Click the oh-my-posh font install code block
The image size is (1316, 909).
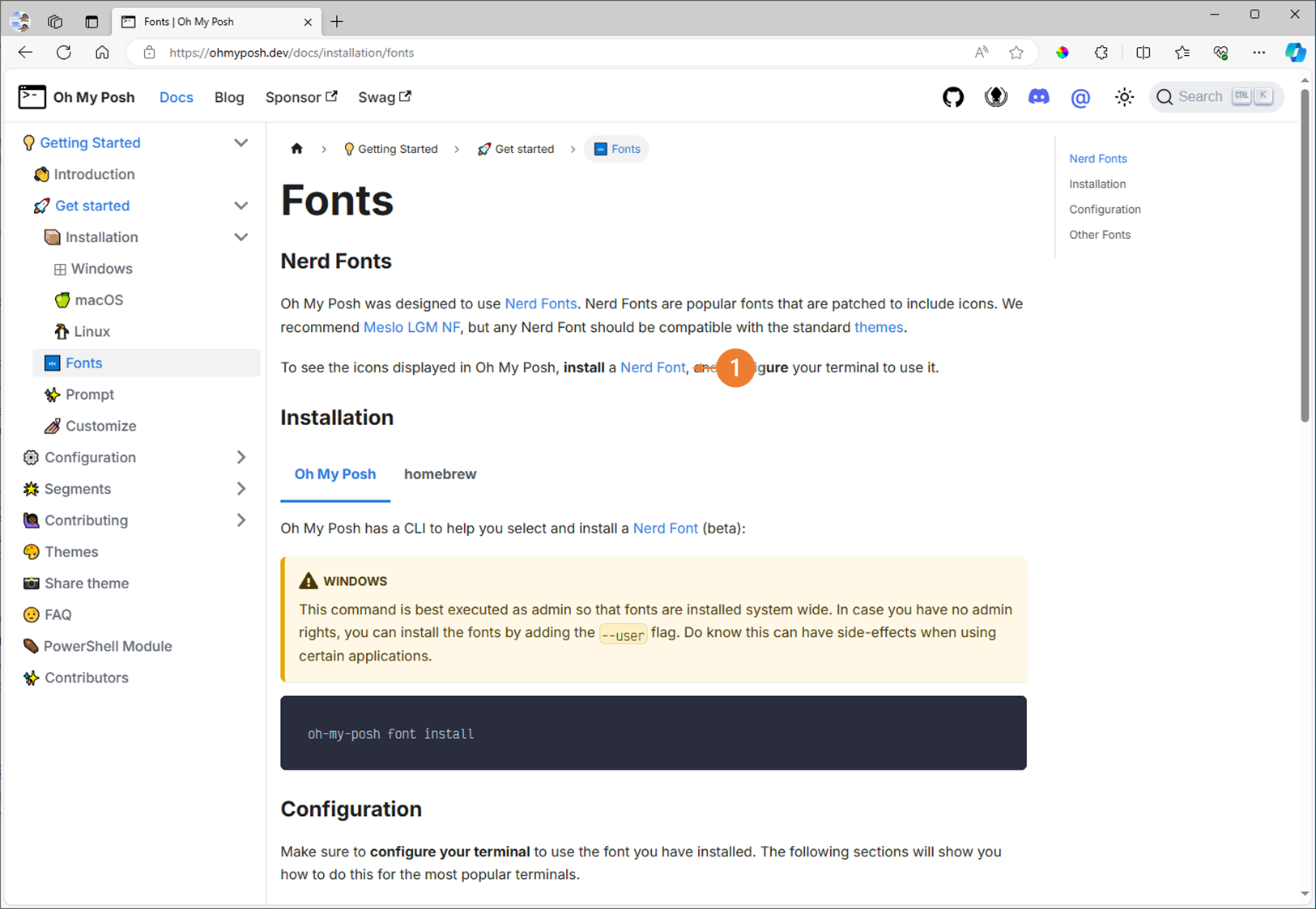(x=654, y=733)
